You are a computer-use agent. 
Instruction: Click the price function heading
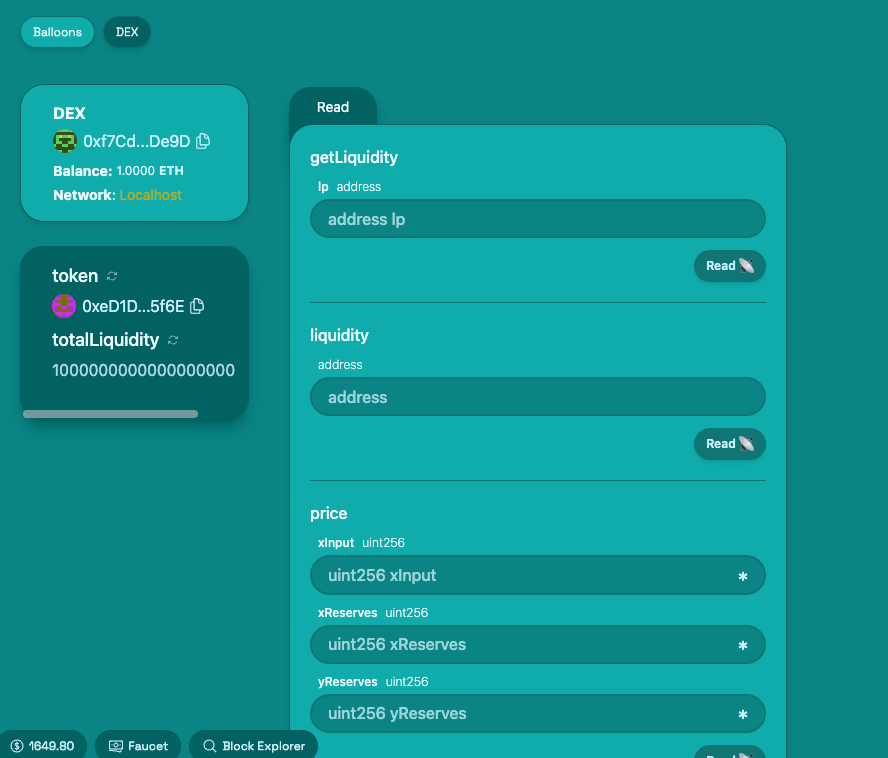pos(328,514)
